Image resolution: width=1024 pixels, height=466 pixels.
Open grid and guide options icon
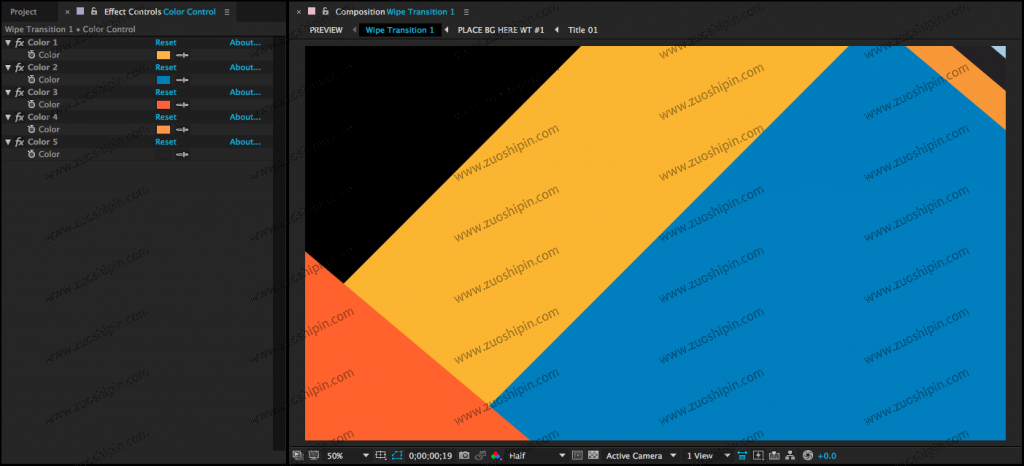tap(380, 456)
